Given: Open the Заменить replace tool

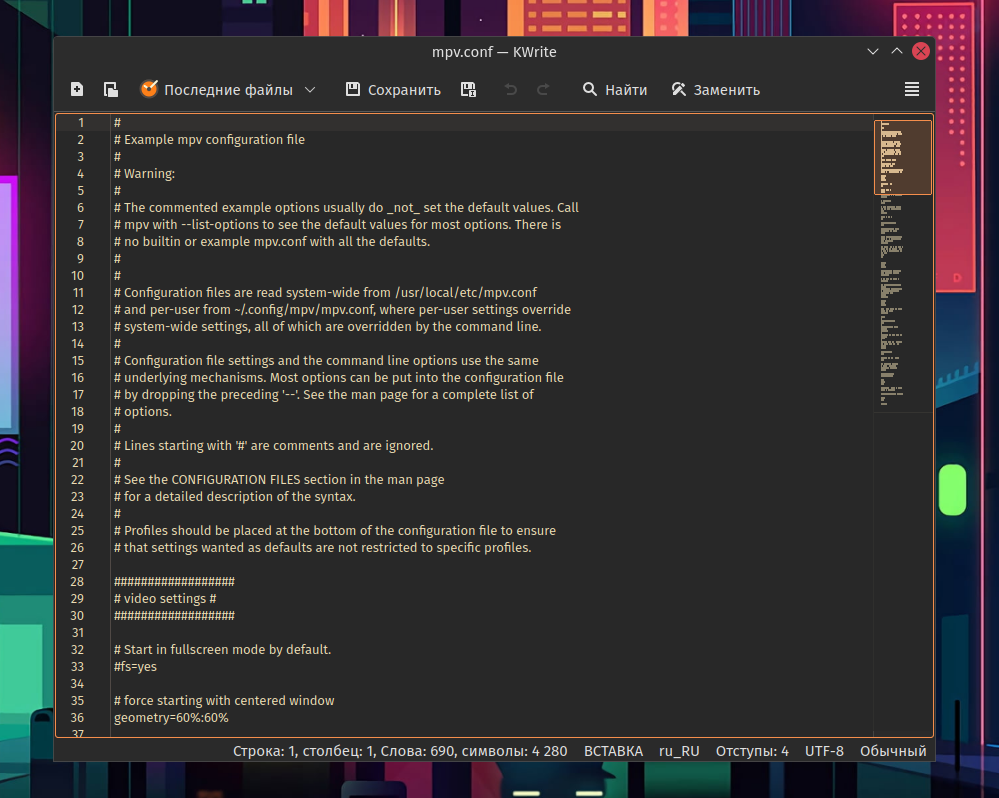Looking at the screenshot, I should pyautogui.click(x=715, y=90).
